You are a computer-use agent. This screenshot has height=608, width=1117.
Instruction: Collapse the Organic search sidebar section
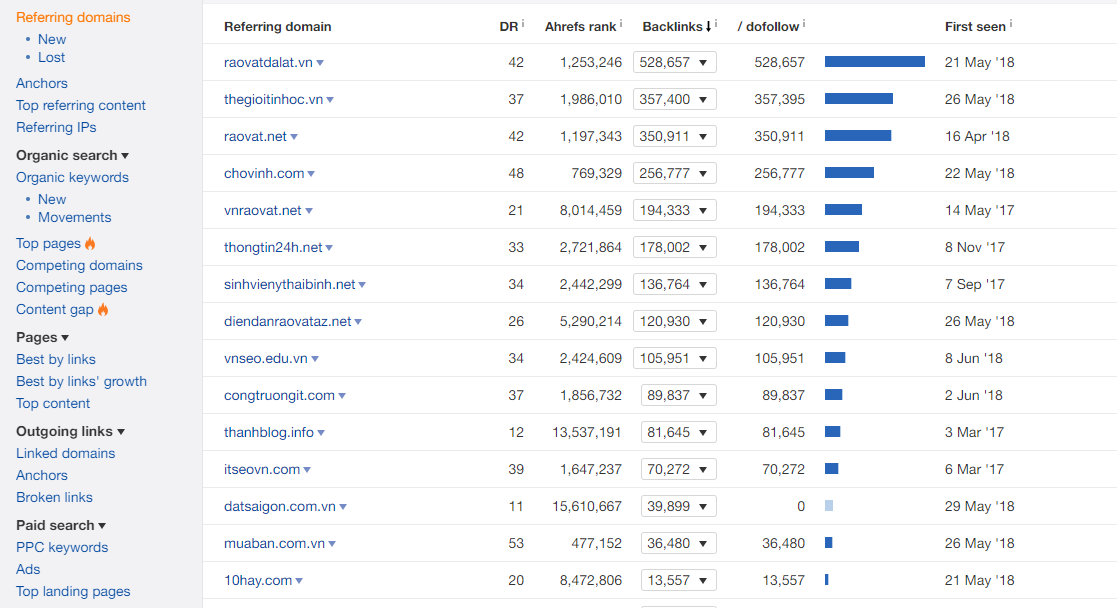pyautogui.click(x=72, y=155)
